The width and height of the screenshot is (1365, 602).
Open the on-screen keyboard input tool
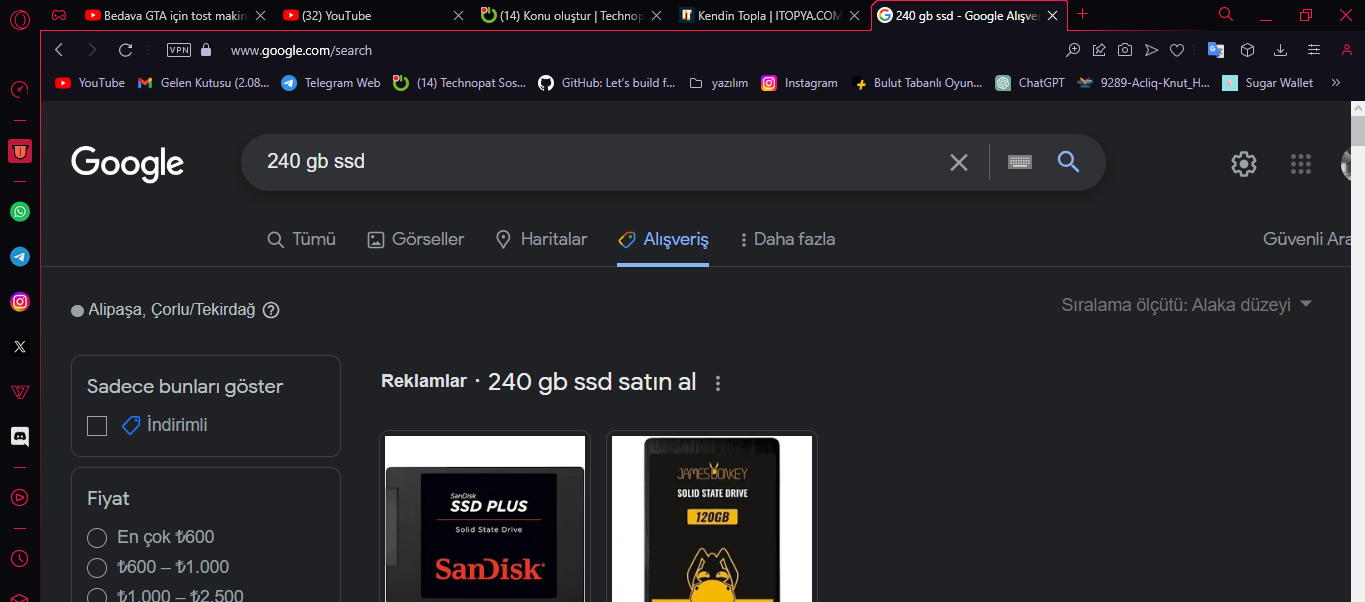(x=1020, y=162)
